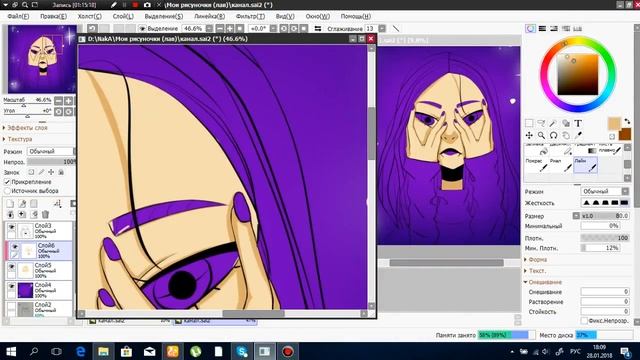This screenshot has height=360, width=640.
Task: Swap foreground and background colors
Action: tap(627, 121)
